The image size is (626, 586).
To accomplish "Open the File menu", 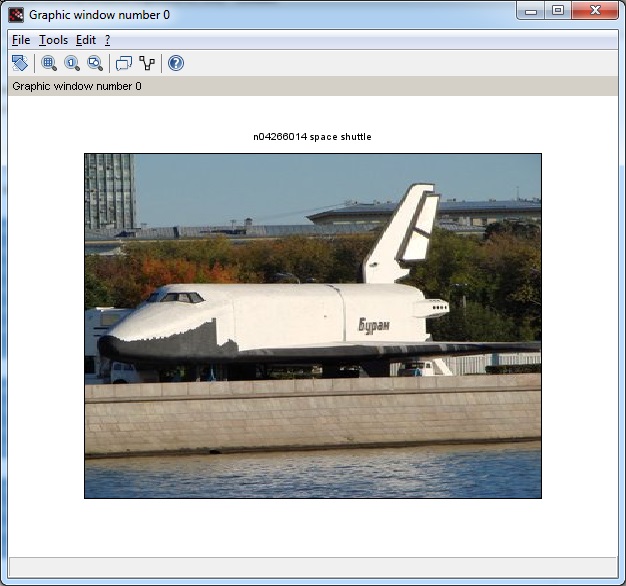I will 21,40.
